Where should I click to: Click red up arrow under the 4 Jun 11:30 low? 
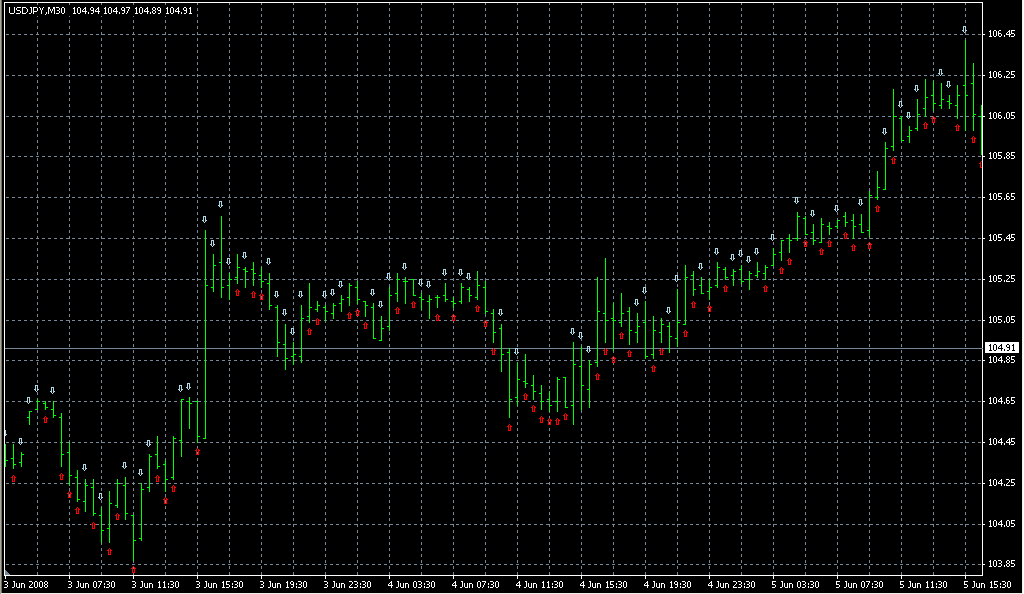(x=510, y=427)
